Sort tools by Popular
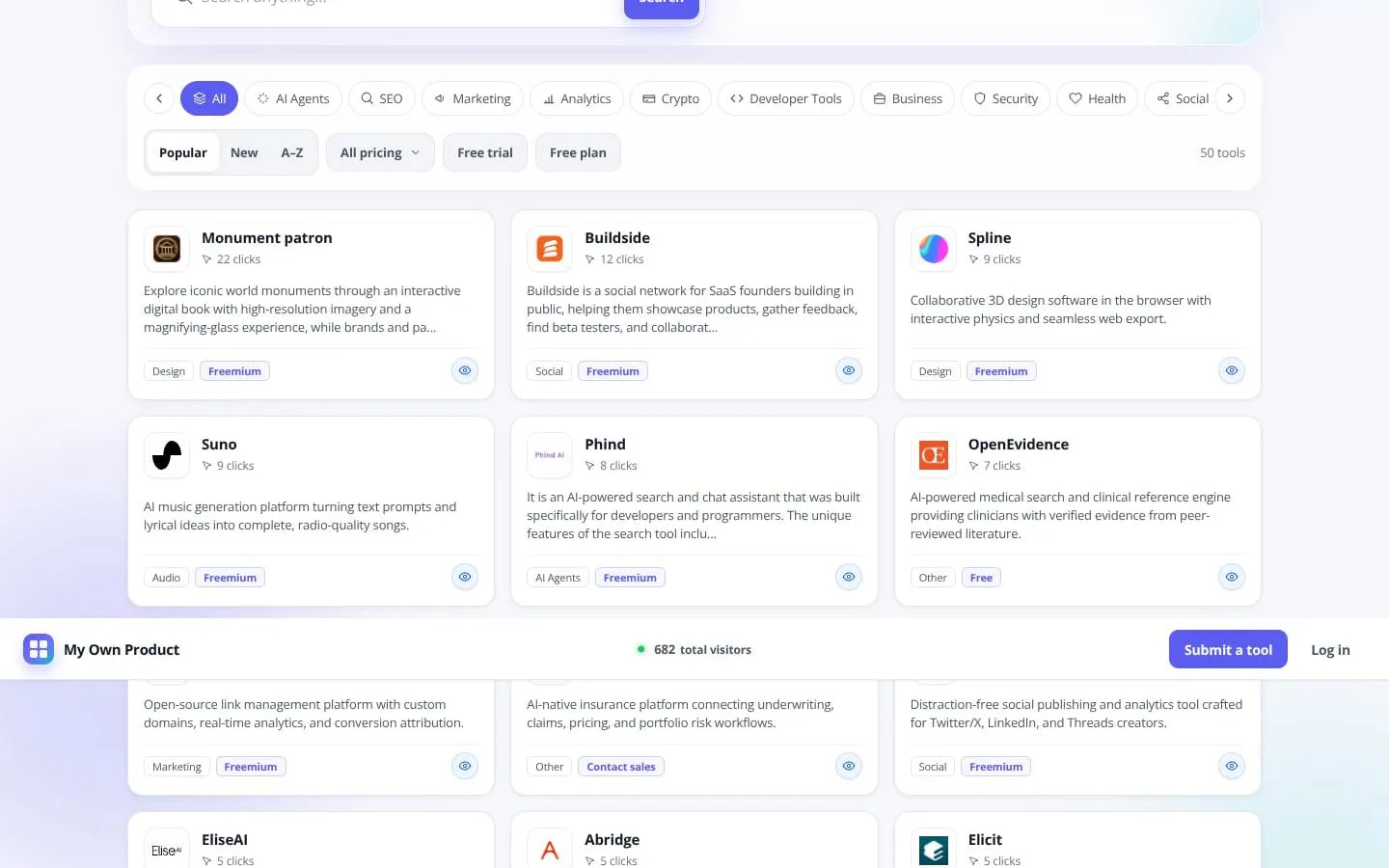This screenshot has height=868, width=1389. coord(183,152)
